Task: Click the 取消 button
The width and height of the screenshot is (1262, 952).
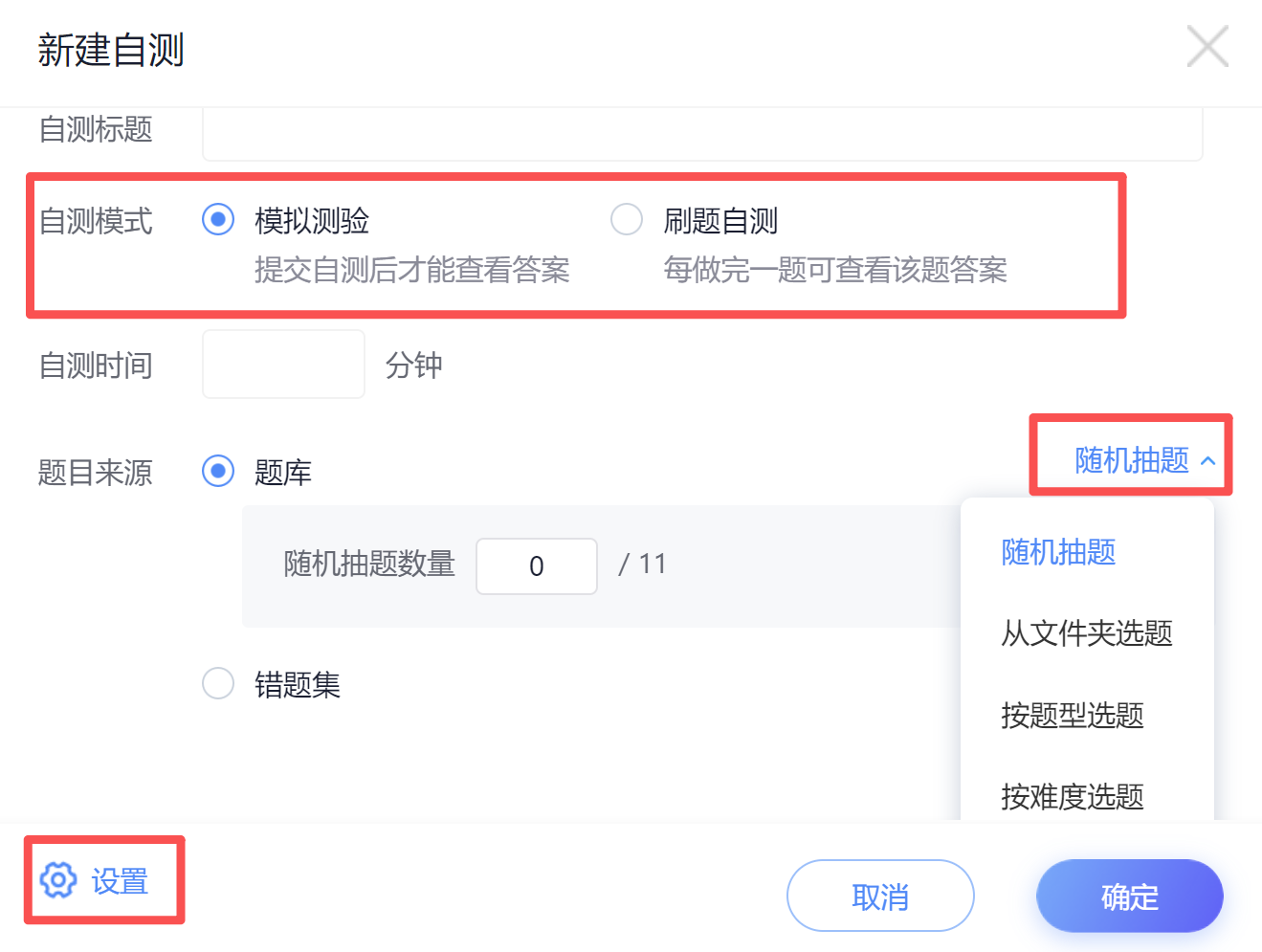Action: 880,896
